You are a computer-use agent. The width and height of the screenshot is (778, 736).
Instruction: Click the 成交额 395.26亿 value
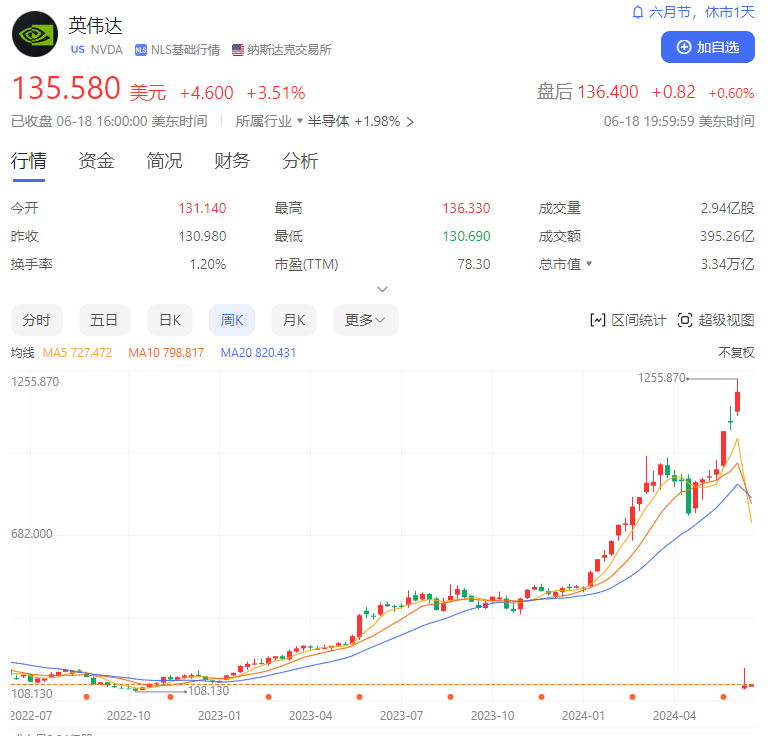click(x=727, y=236)
